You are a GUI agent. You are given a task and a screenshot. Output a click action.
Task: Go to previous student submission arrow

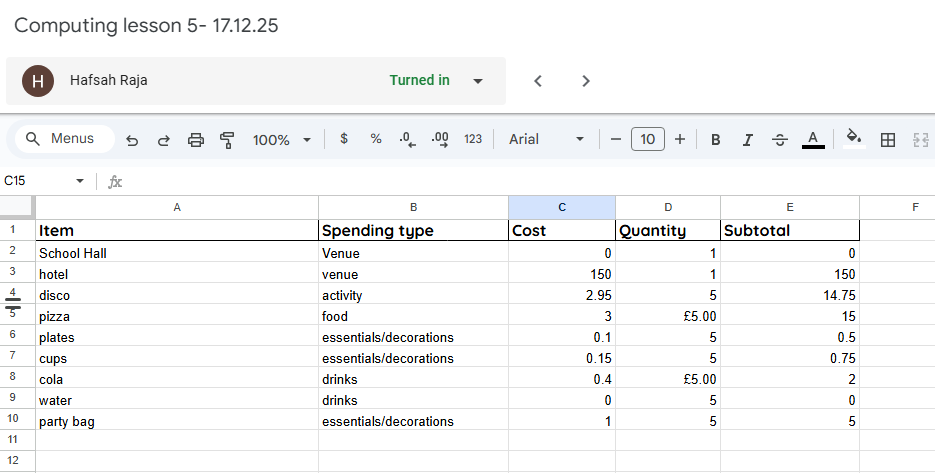tap(538, 81)
